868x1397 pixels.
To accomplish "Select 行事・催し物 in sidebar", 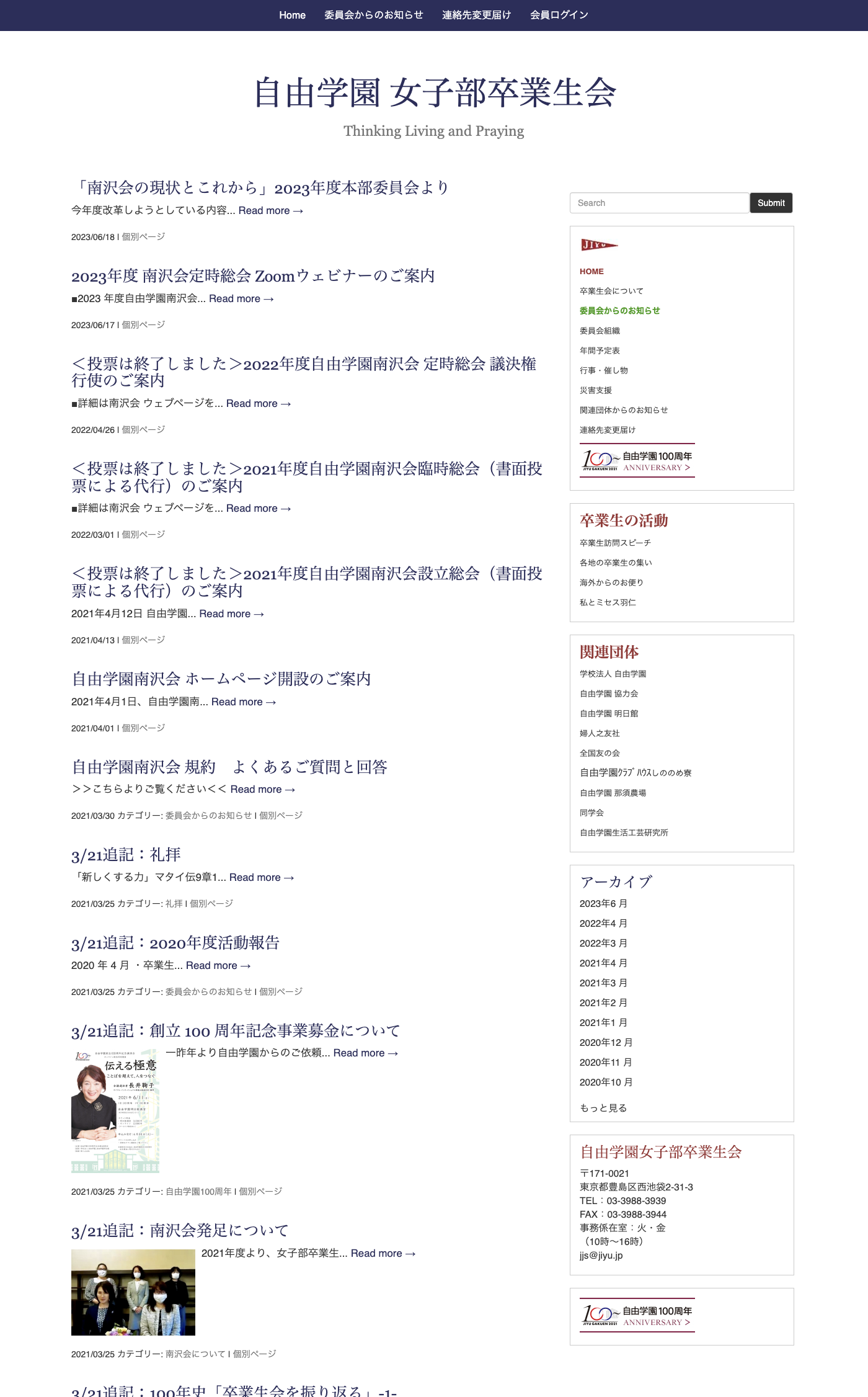I will click(x=604, y=370).
